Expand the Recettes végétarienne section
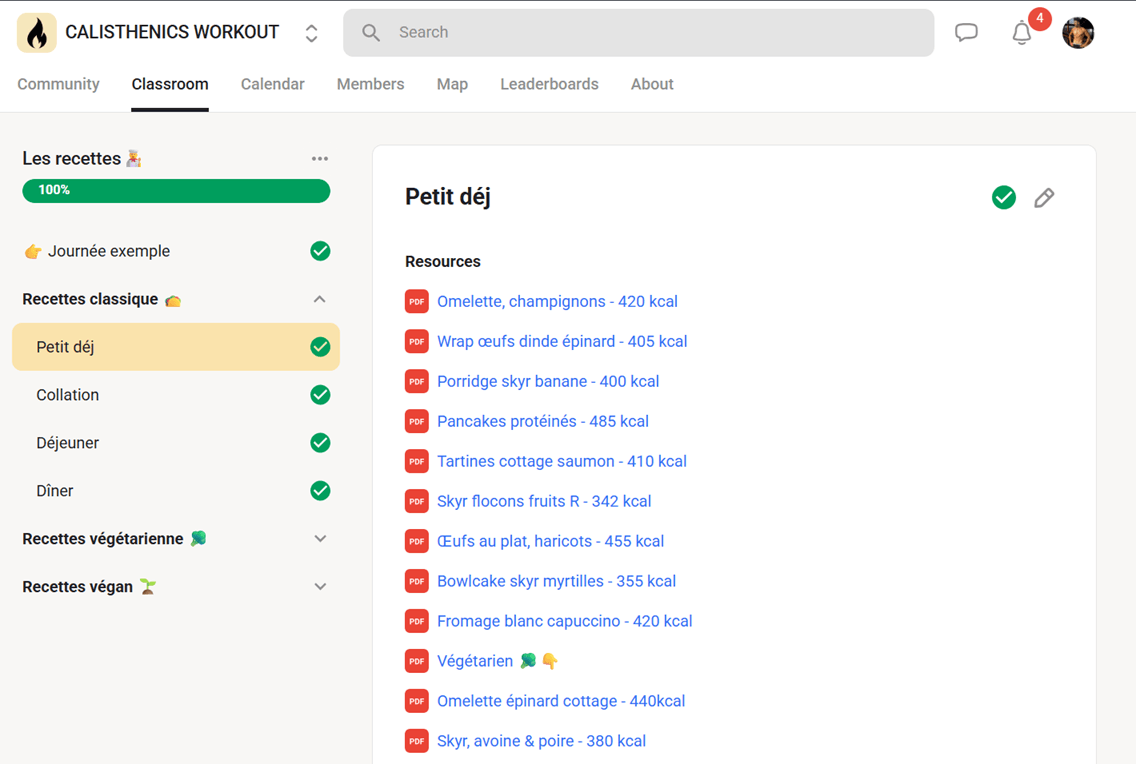 [320, 539]
